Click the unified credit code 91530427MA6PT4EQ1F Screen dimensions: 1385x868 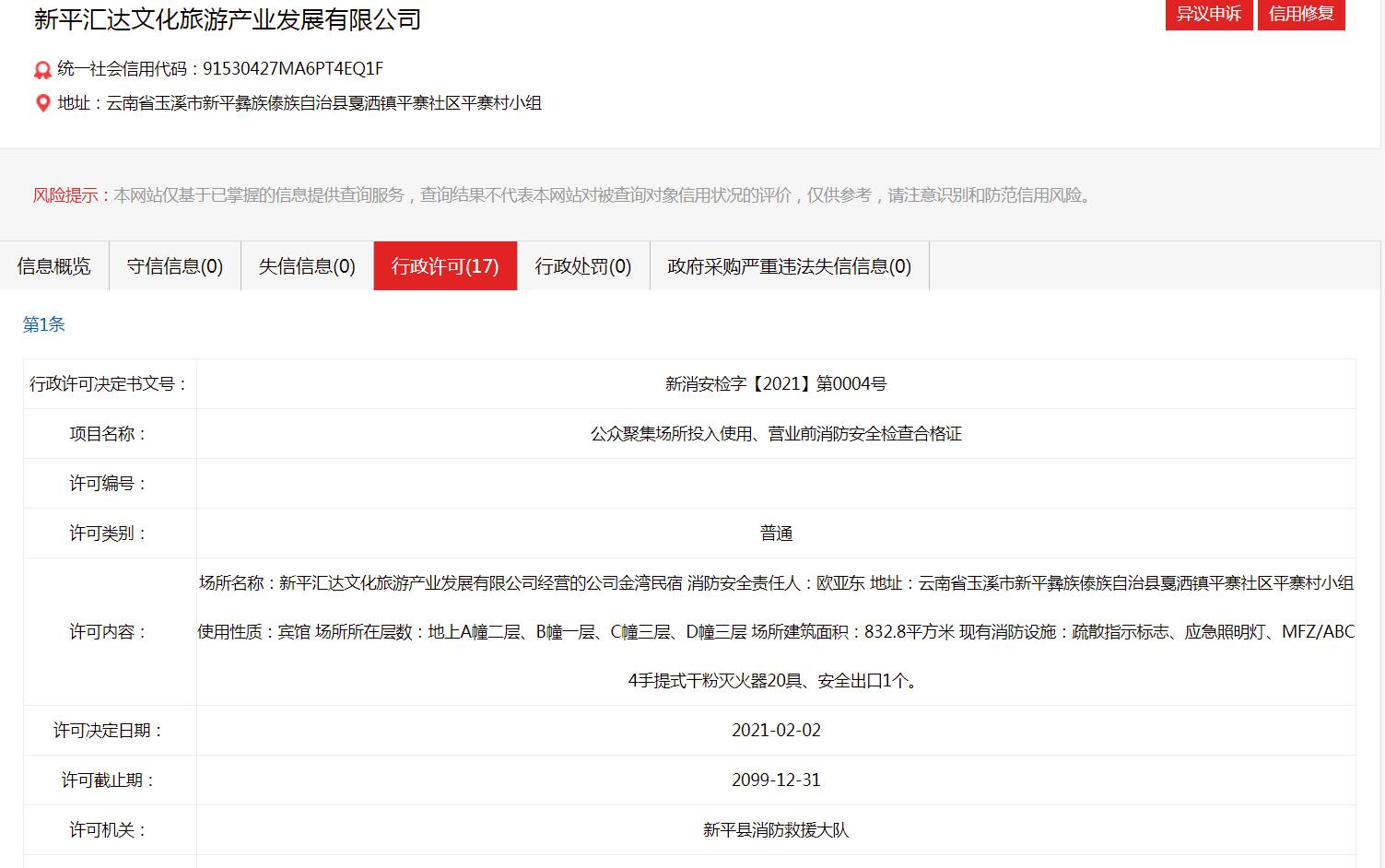[x=293, y=69]
